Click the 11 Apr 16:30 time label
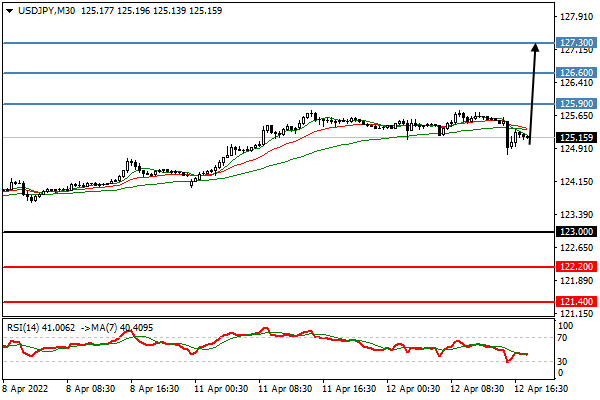 (349, 389)
